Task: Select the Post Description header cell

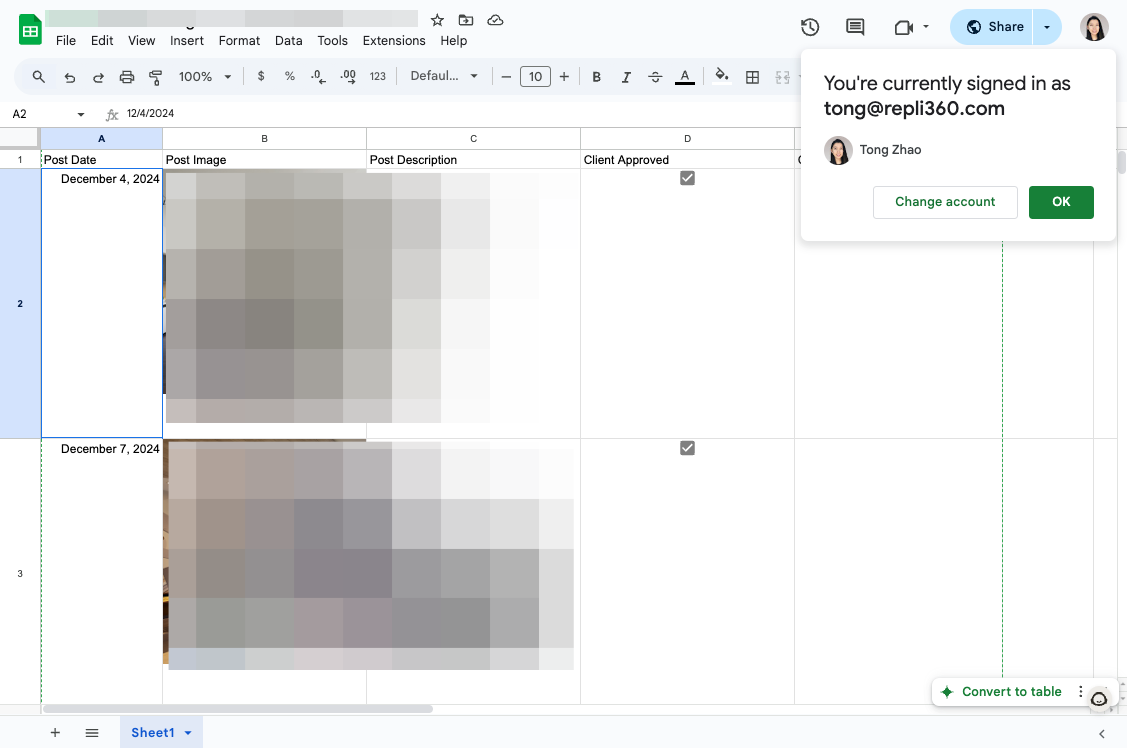Action: coord(474,160)
